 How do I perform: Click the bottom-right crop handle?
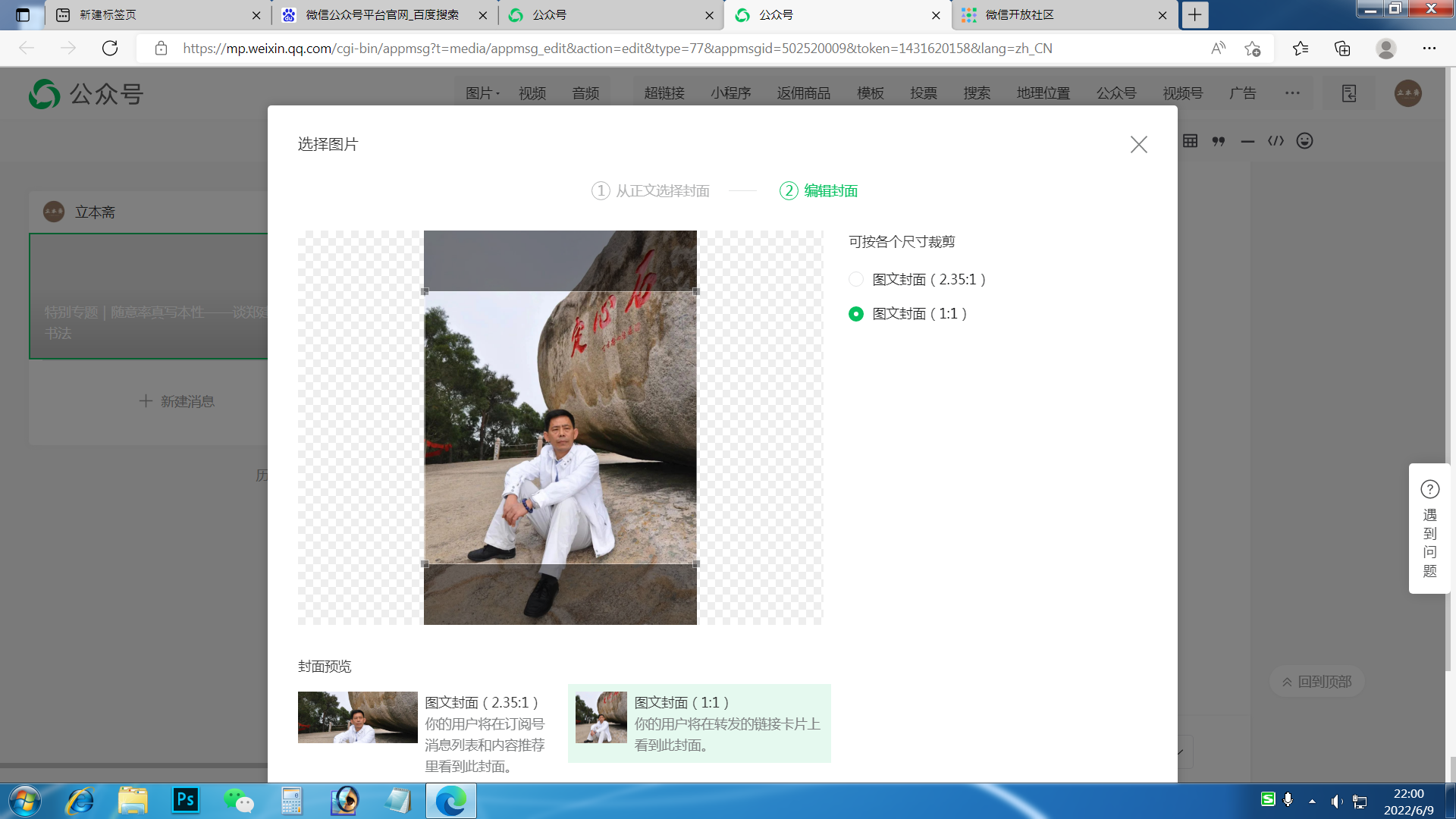(696, 563)
